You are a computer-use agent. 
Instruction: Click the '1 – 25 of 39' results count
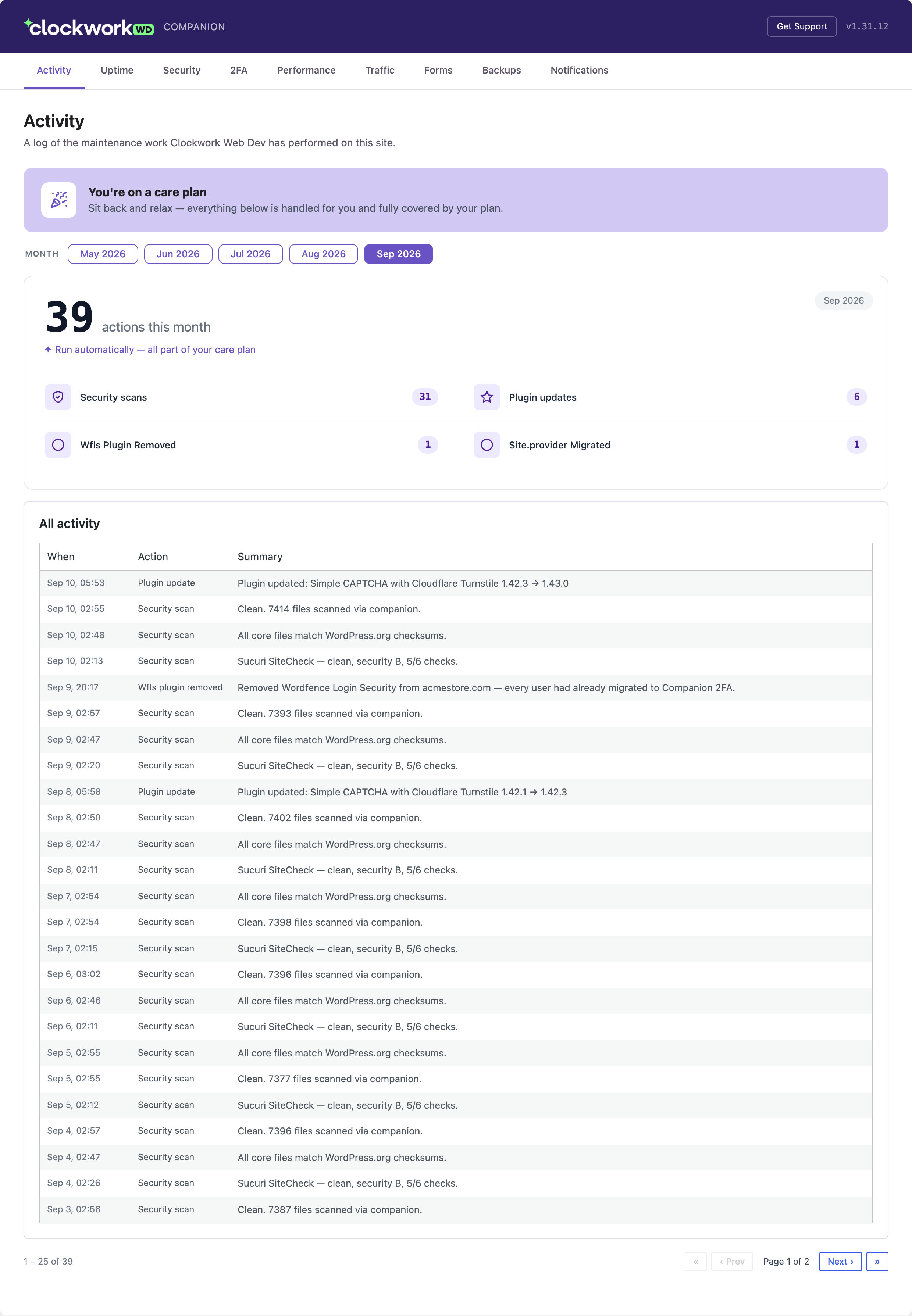(x=48, y=1261)
